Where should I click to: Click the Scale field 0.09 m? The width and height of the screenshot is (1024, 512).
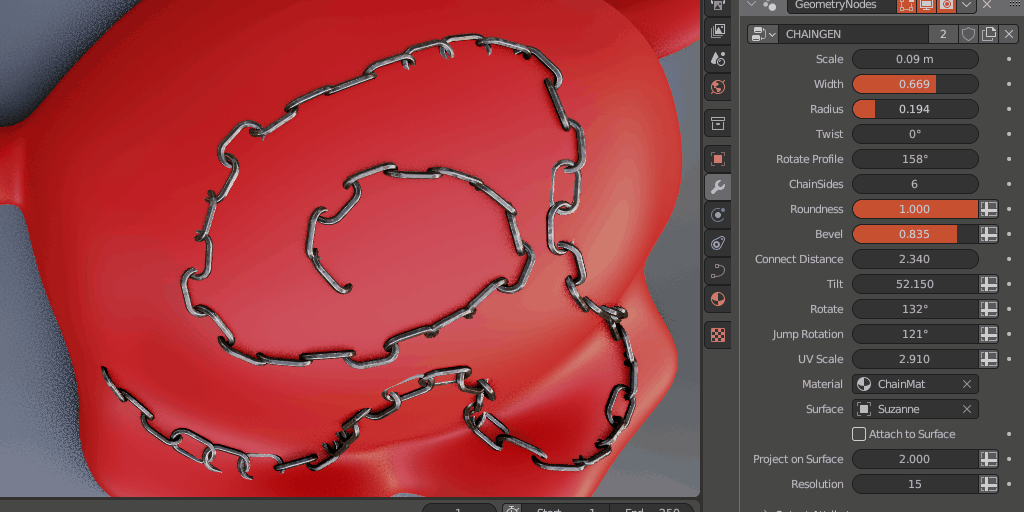tap(915, 59)
